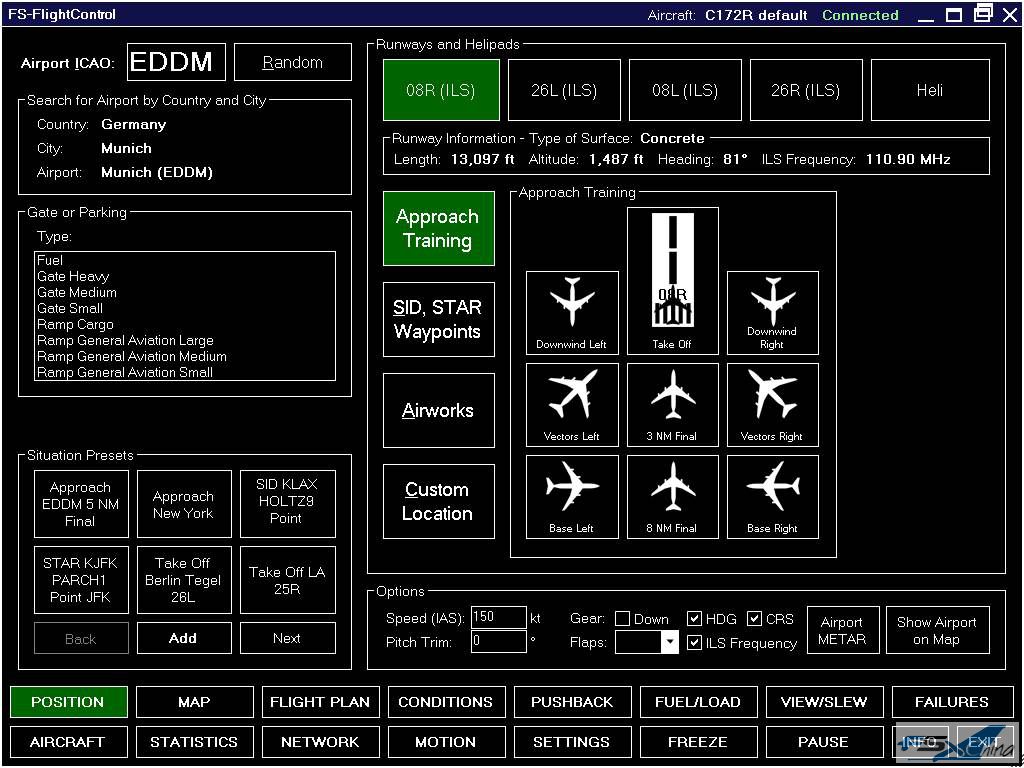Load preset STAR KJFK PARCH1 Point JFK

[x=81, y=580]
